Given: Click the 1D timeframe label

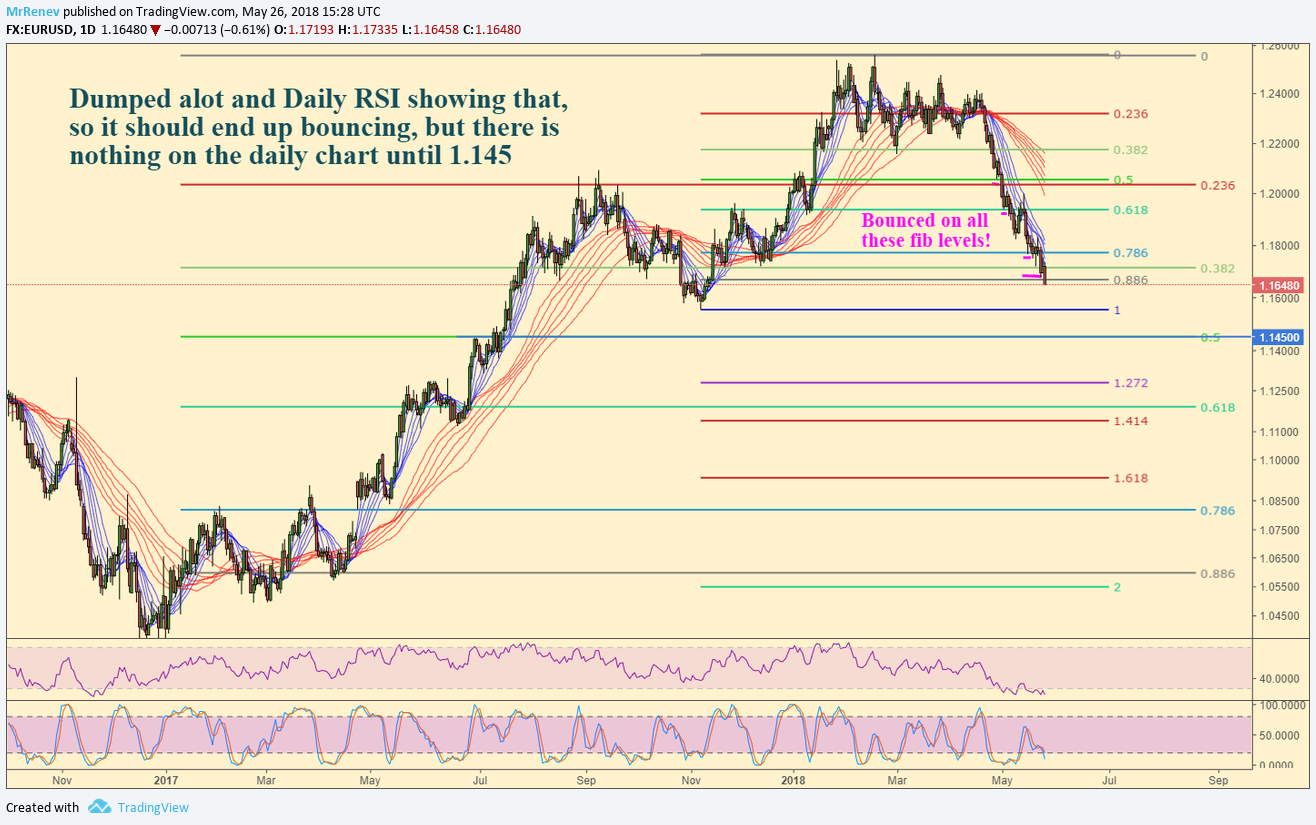Looking at the screenshot, I should 90,30.
